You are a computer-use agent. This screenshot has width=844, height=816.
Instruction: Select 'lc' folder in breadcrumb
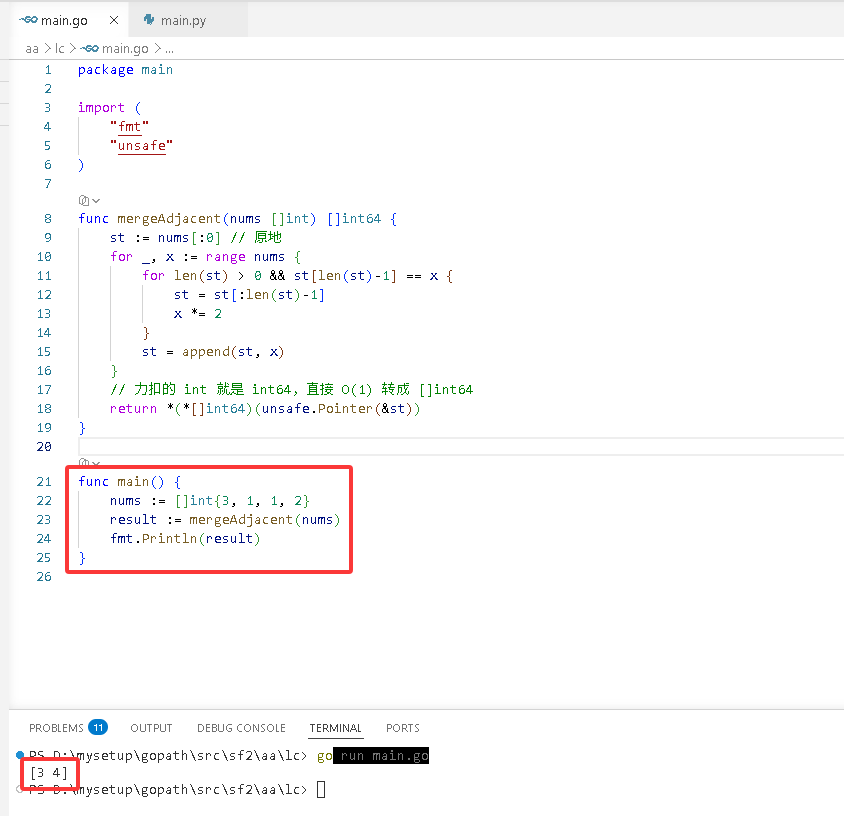(59, 49)
